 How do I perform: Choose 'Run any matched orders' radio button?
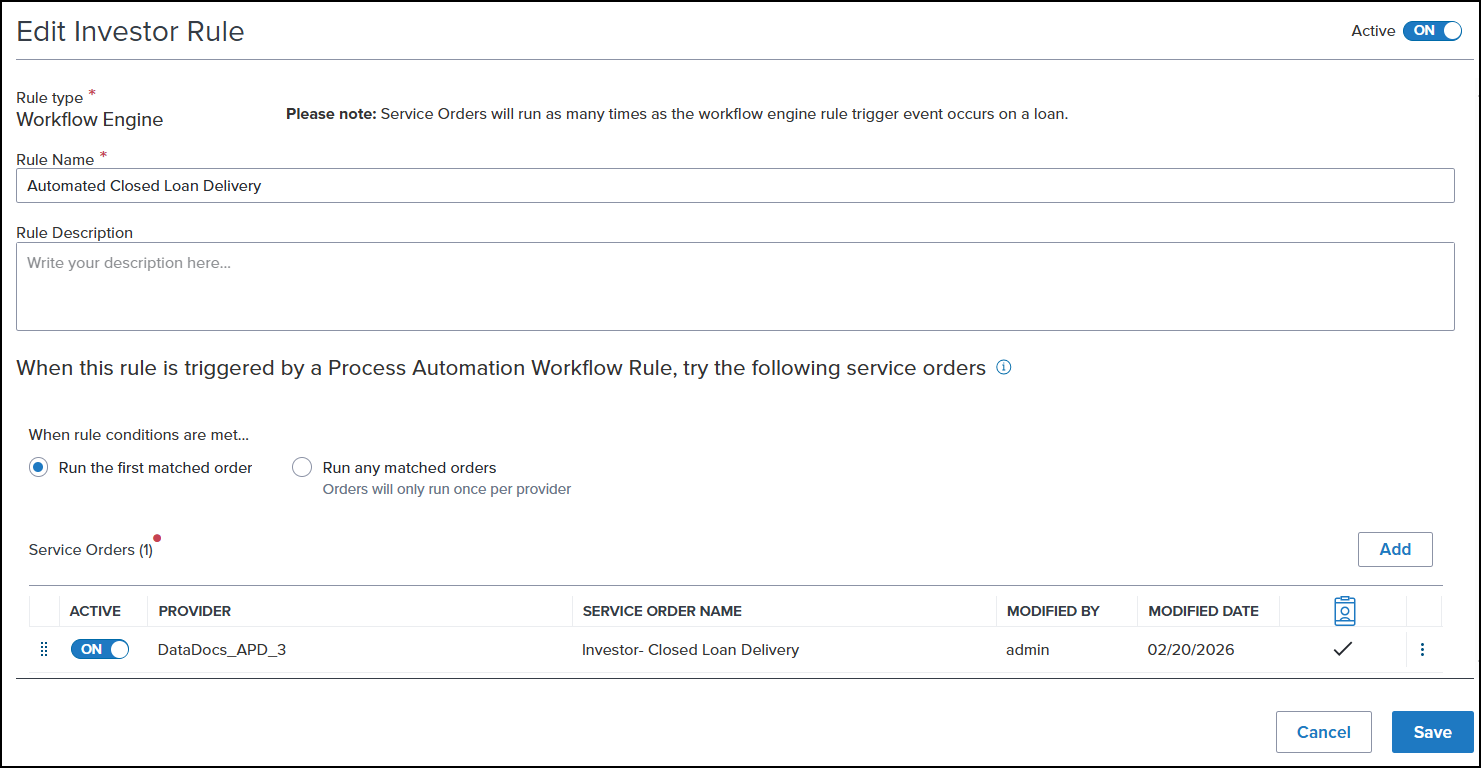(302, 468)
